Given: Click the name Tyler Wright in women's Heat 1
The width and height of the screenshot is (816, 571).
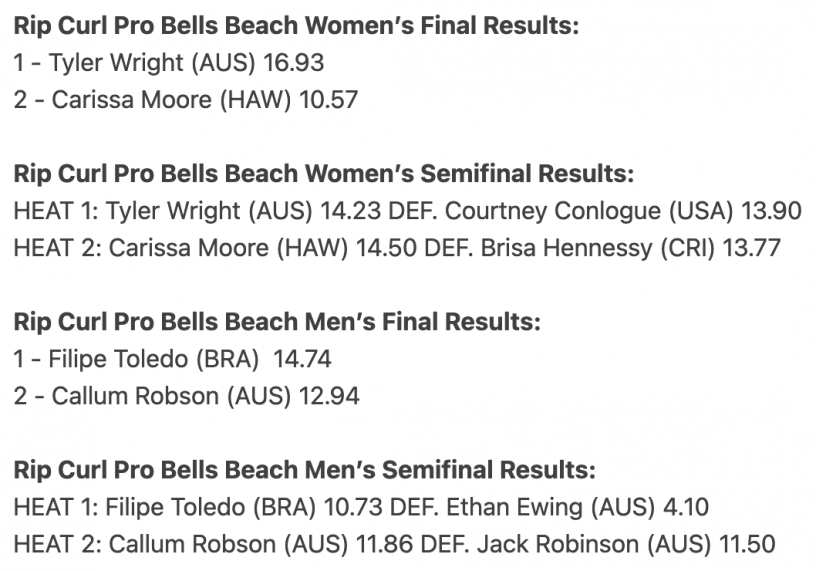Looking at the screenshot, I should click(x=173, y=211).
